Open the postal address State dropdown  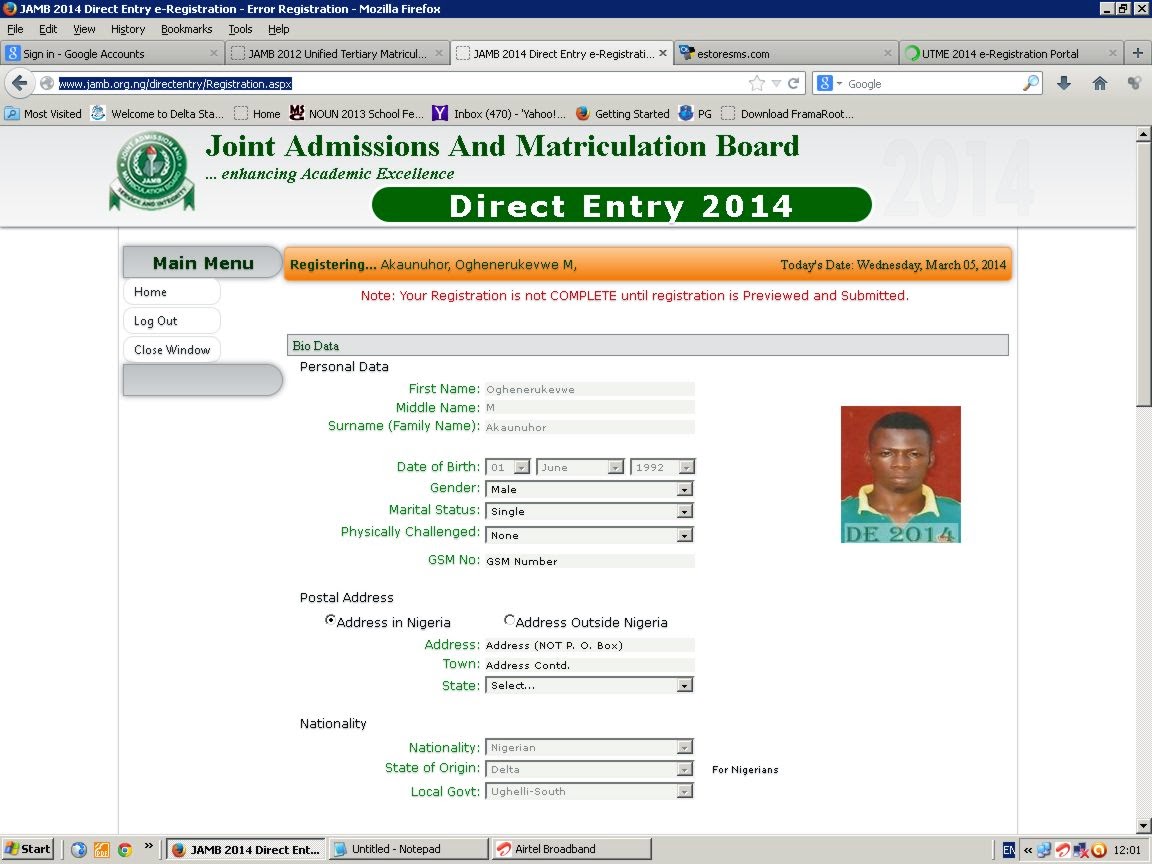[589, 685]
